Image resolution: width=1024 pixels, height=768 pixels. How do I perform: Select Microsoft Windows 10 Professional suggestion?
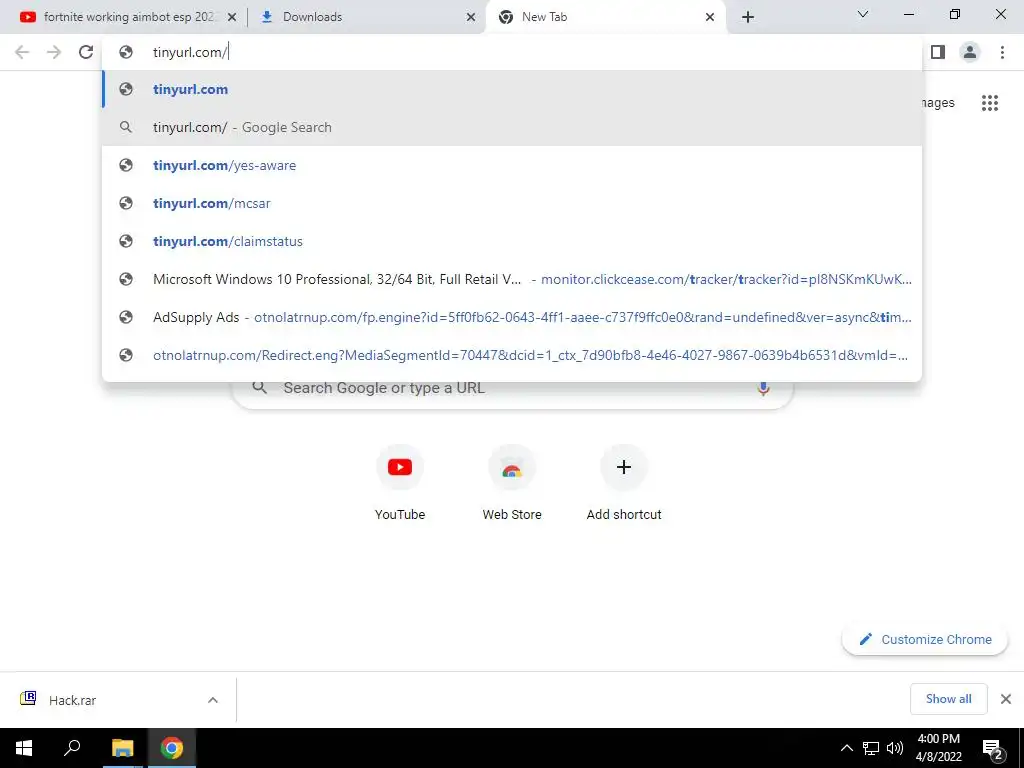click(x=512, y=279)
